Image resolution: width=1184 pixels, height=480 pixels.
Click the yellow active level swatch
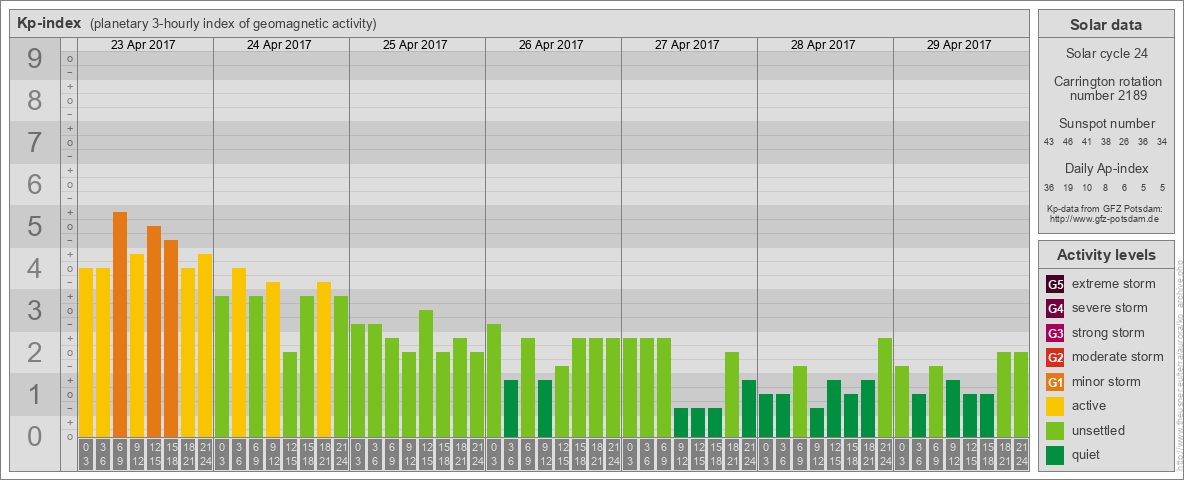pos(1055,406)
